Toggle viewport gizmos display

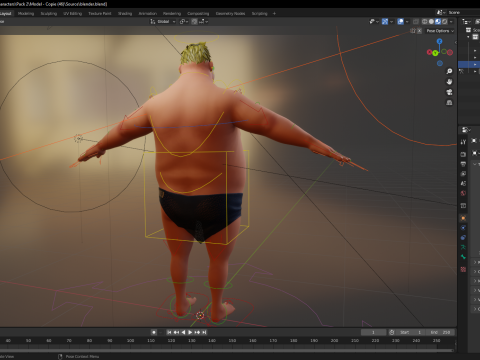click(385, 21)
